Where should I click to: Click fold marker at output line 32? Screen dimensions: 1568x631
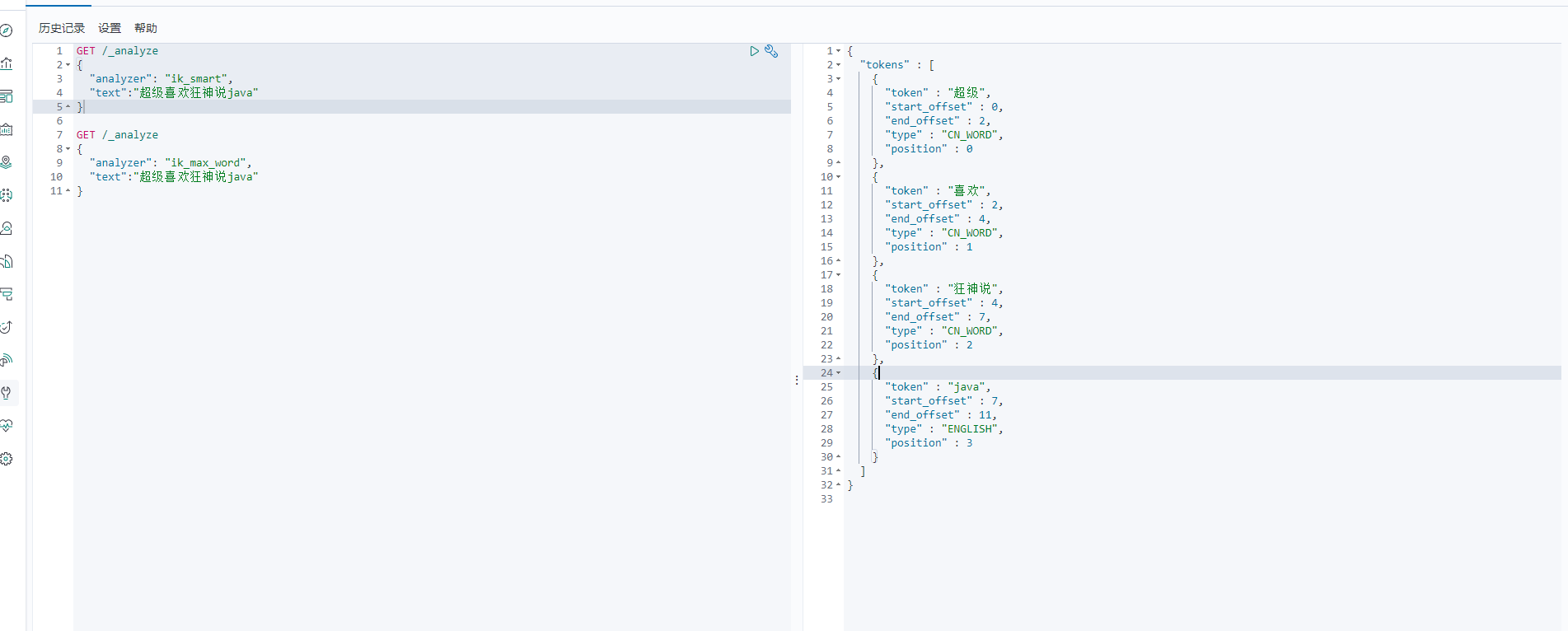839,485
